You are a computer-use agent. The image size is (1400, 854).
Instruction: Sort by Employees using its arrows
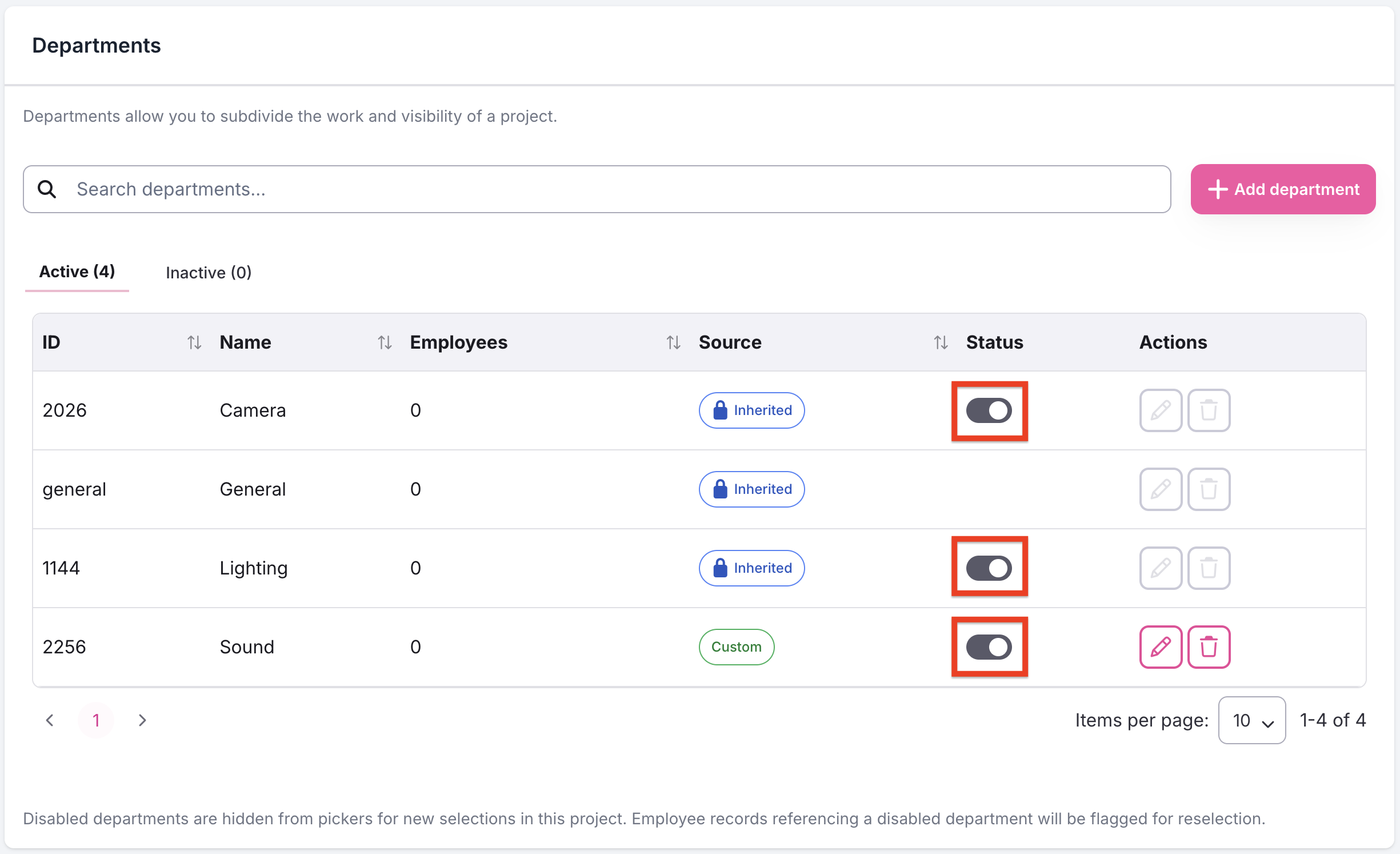[673, 342]
